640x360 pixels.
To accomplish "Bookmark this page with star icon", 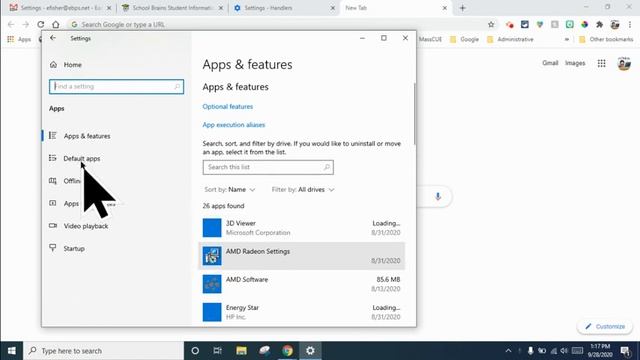I will click(x=491, y=24).
